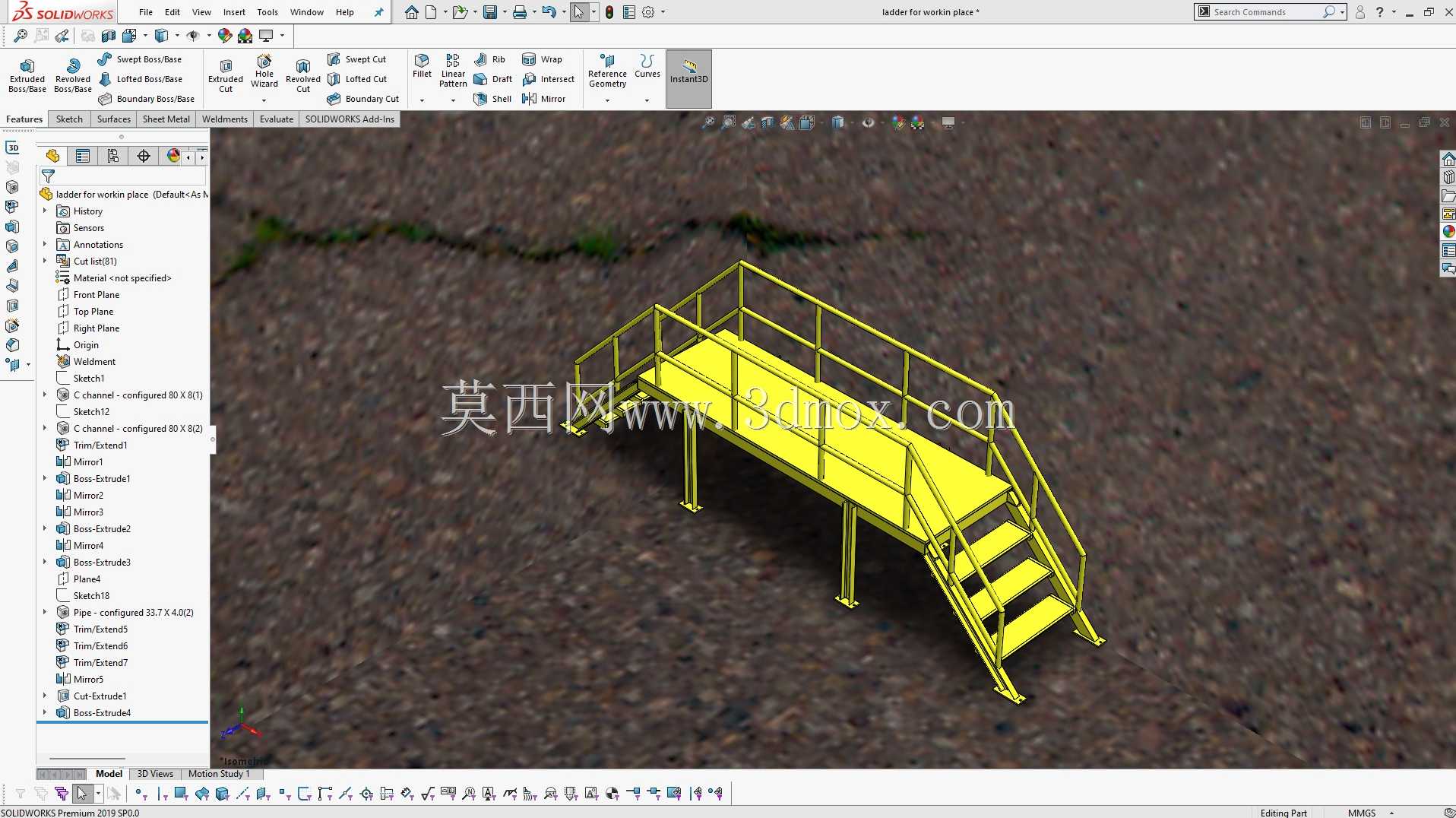This screenshot has width=1456, height=818.
Task: Switch to the Weldments tab
Action: tap(225, 119)
